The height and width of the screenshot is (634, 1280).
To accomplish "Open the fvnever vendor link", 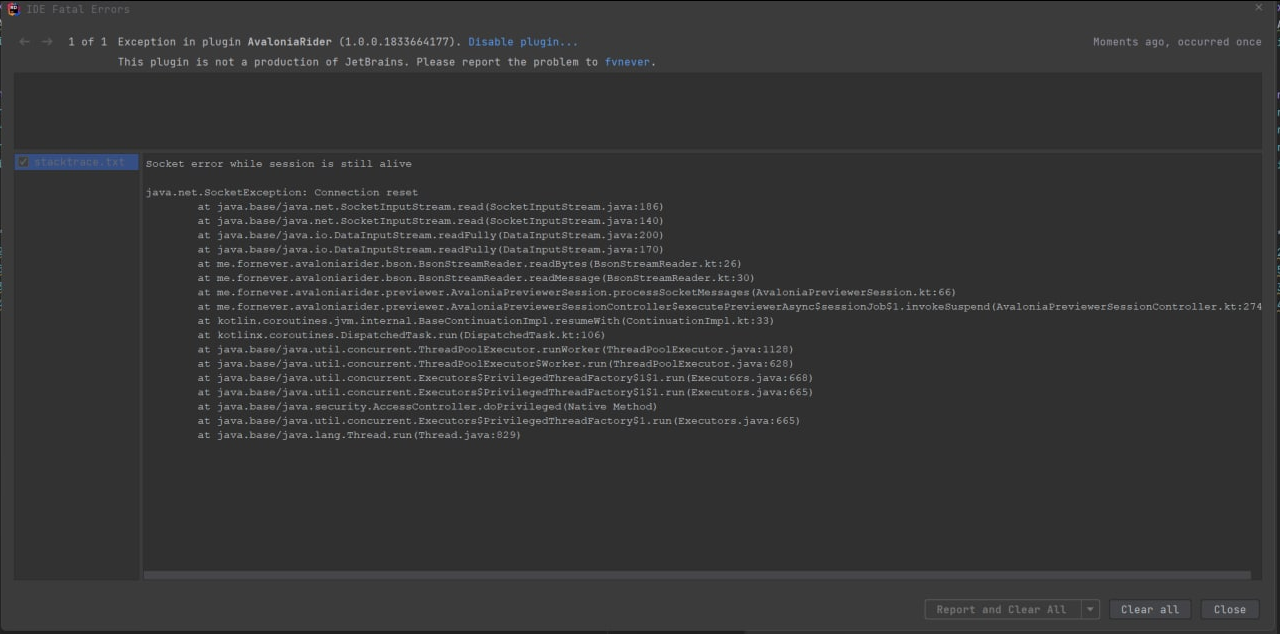I will click(627, 62).
